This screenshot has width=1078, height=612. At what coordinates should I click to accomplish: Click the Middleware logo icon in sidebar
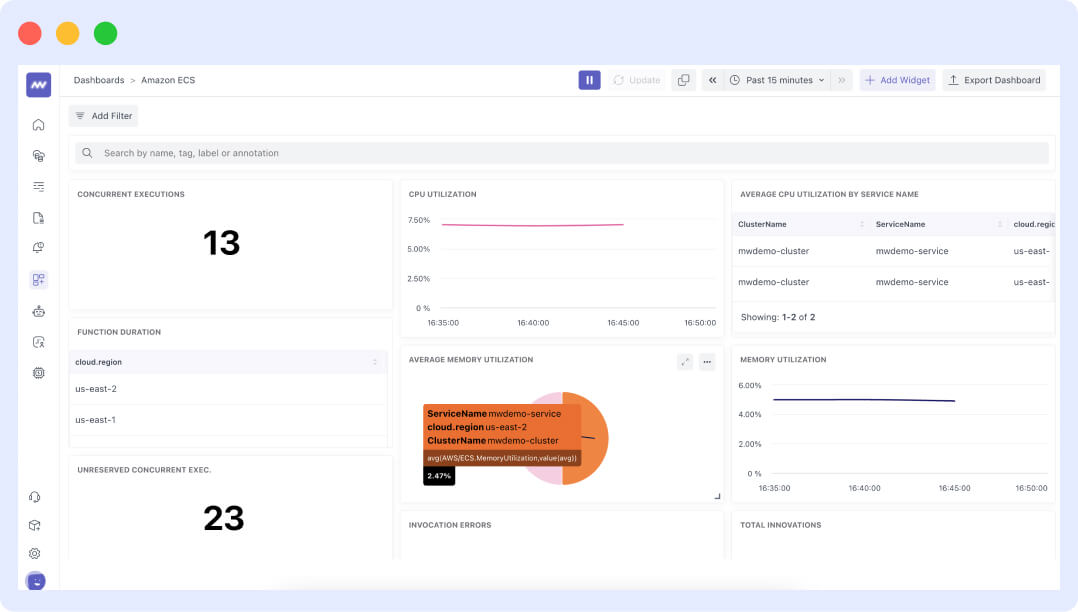(x=38, y=85)
